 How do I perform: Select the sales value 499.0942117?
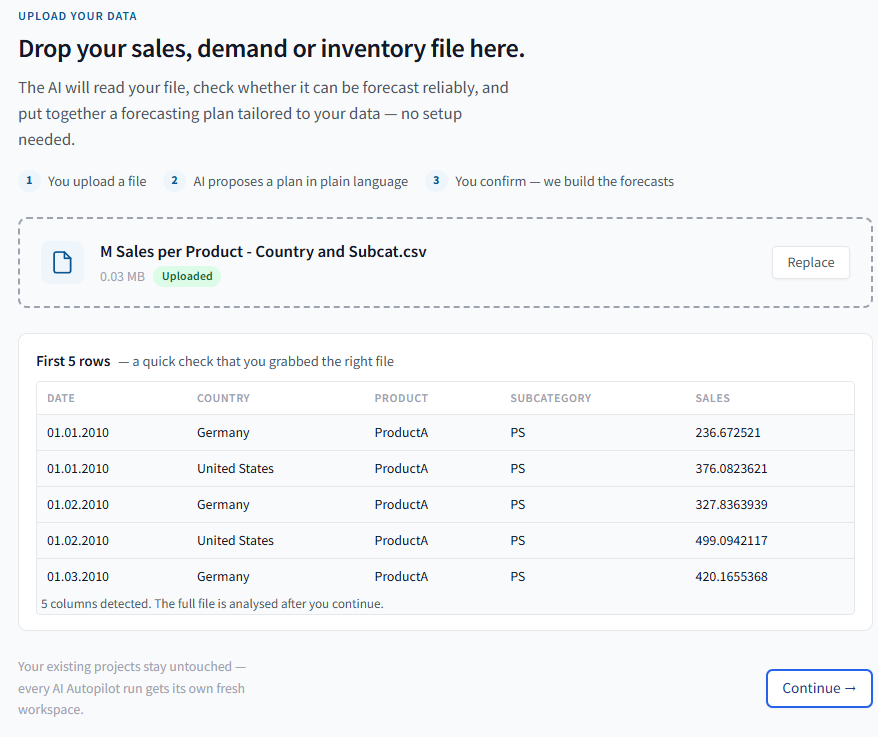pos(731,540)
